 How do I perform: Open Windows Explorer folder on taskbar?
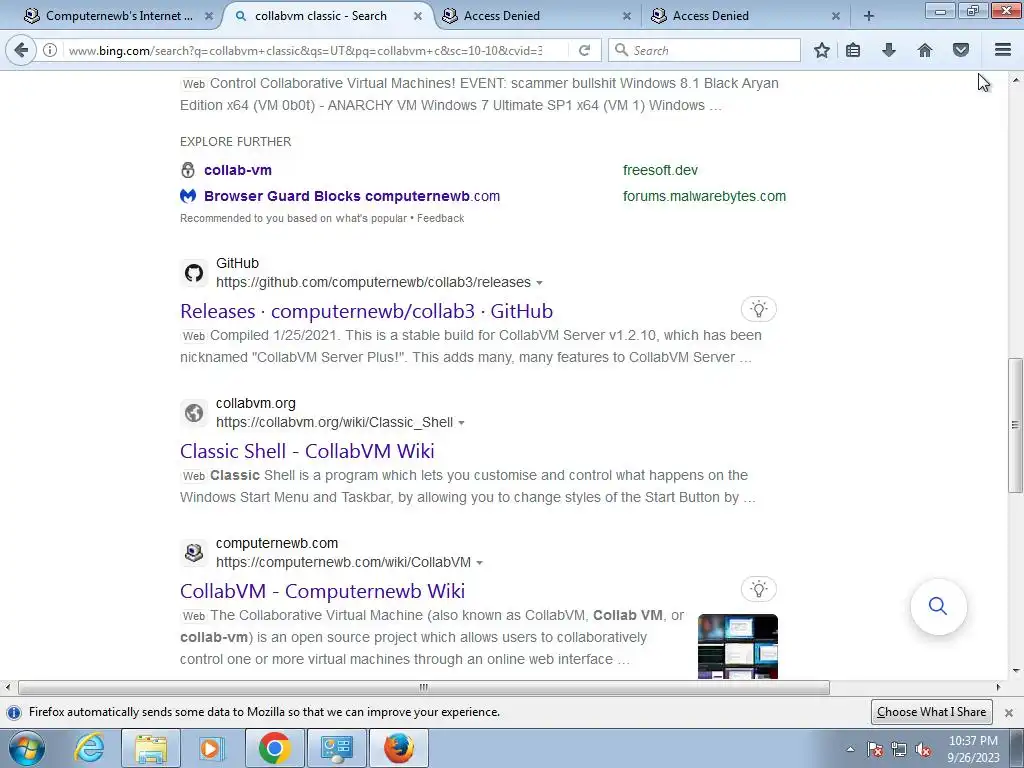click(x=151, y=748)
